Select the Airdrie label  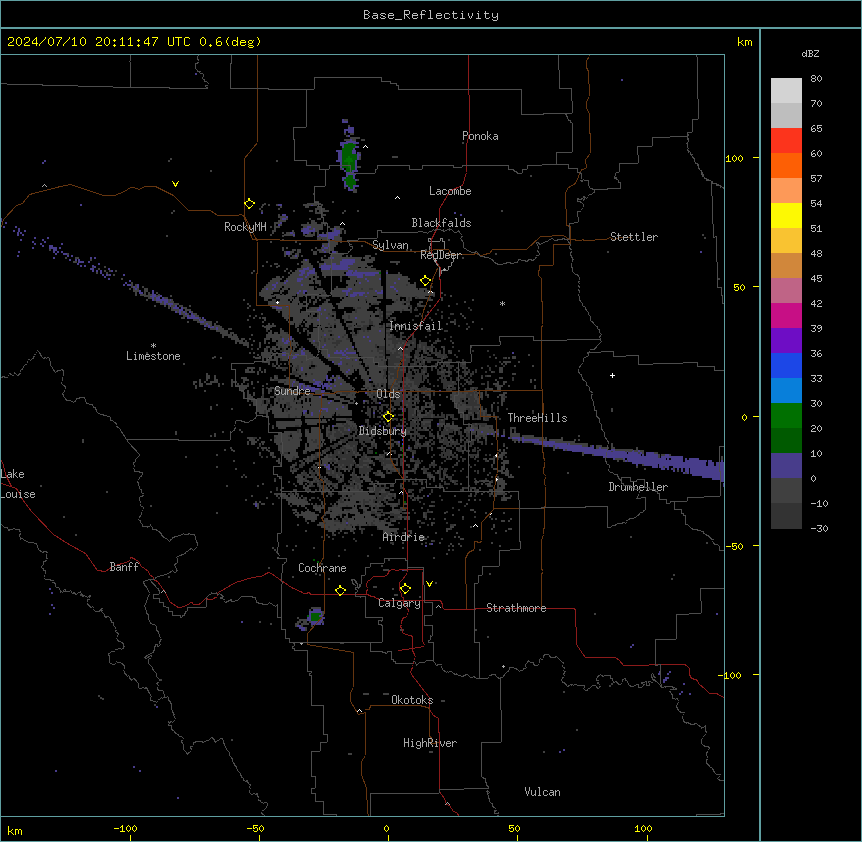404,537
